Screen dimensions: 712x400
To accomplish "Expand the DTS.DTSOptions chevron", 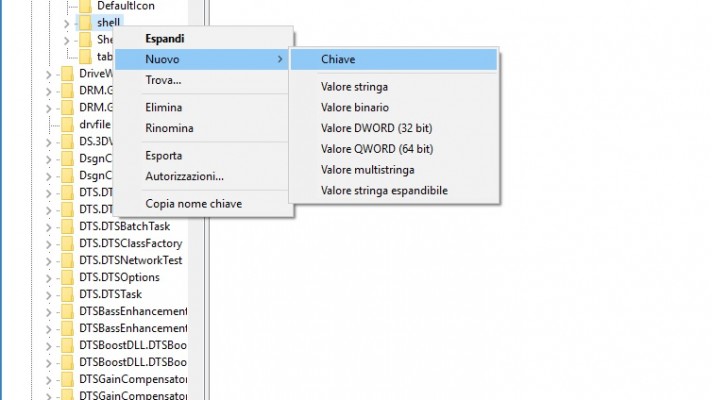I will (x=49, y=278).
